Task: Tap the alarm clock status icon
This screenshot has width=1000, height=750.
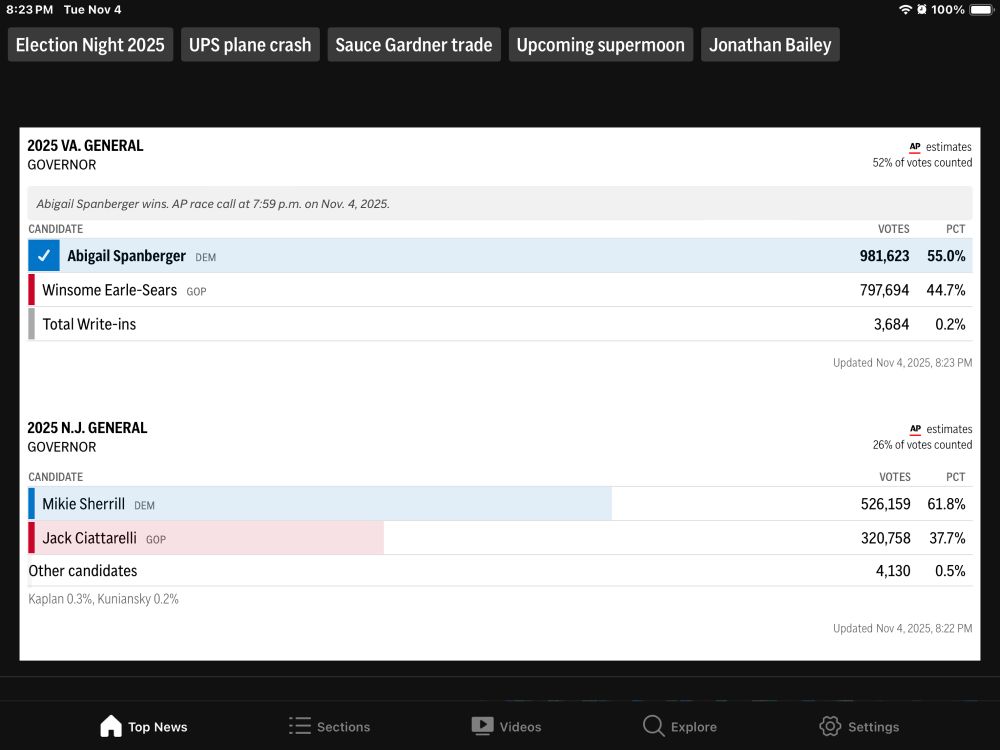Action: (x=922, y=10)
